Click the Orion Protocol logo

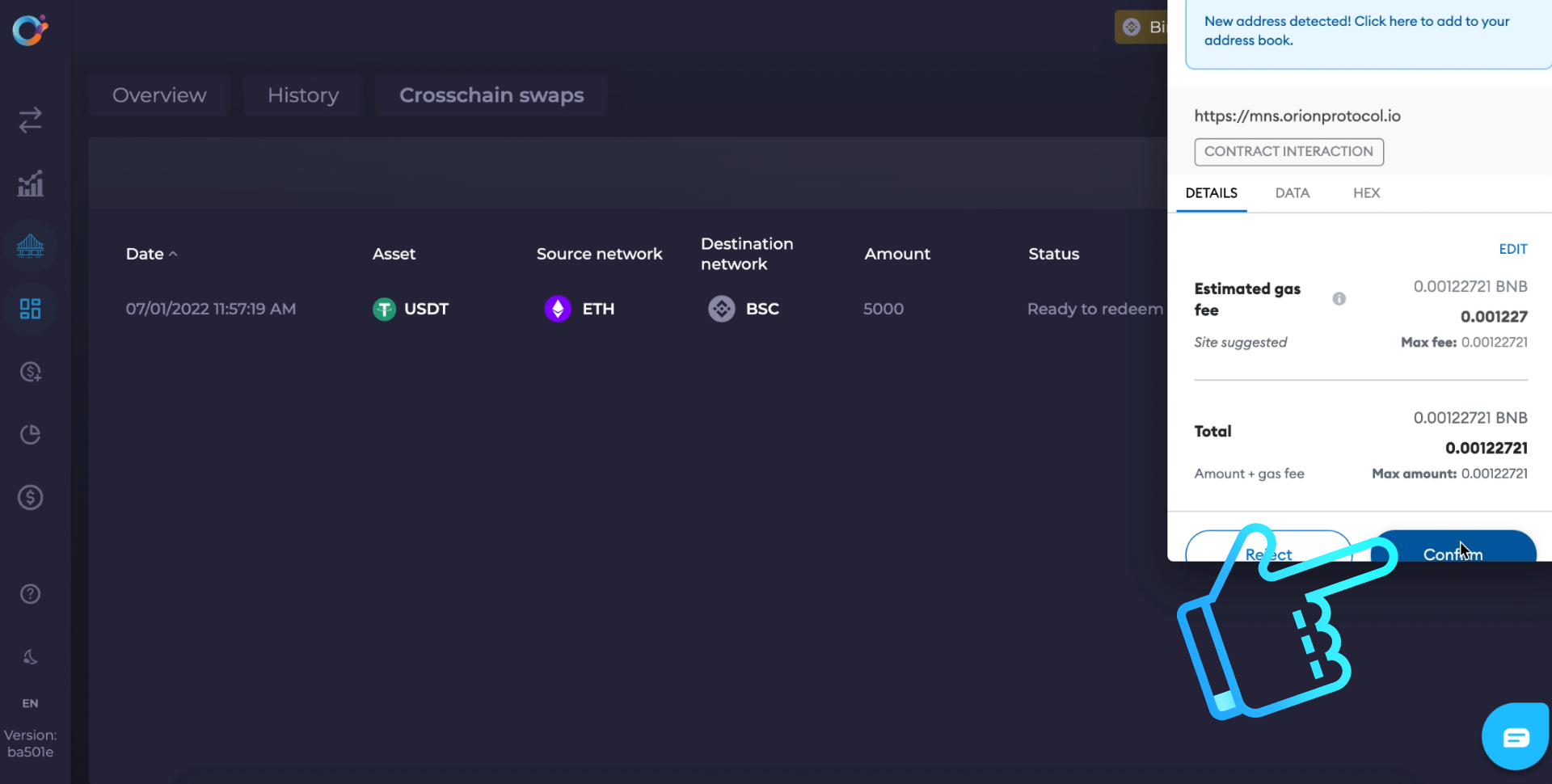tap(30, 30)
